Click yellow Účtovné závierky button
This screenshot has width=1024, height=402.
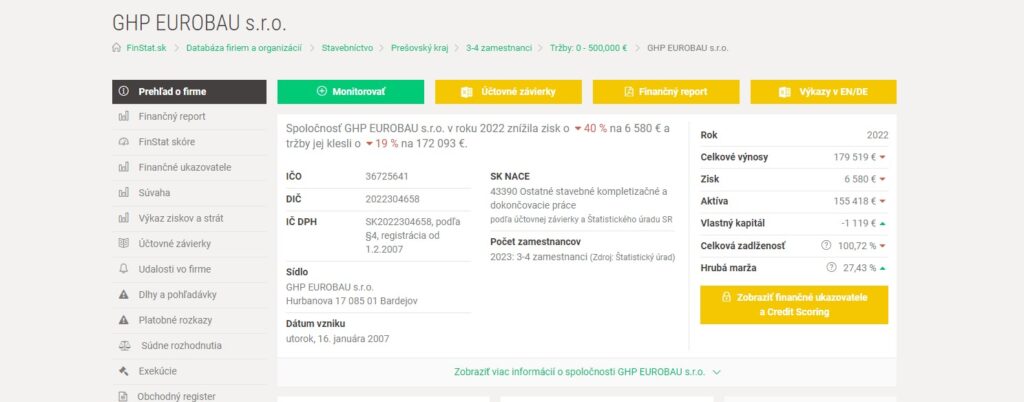pos(508,92)
